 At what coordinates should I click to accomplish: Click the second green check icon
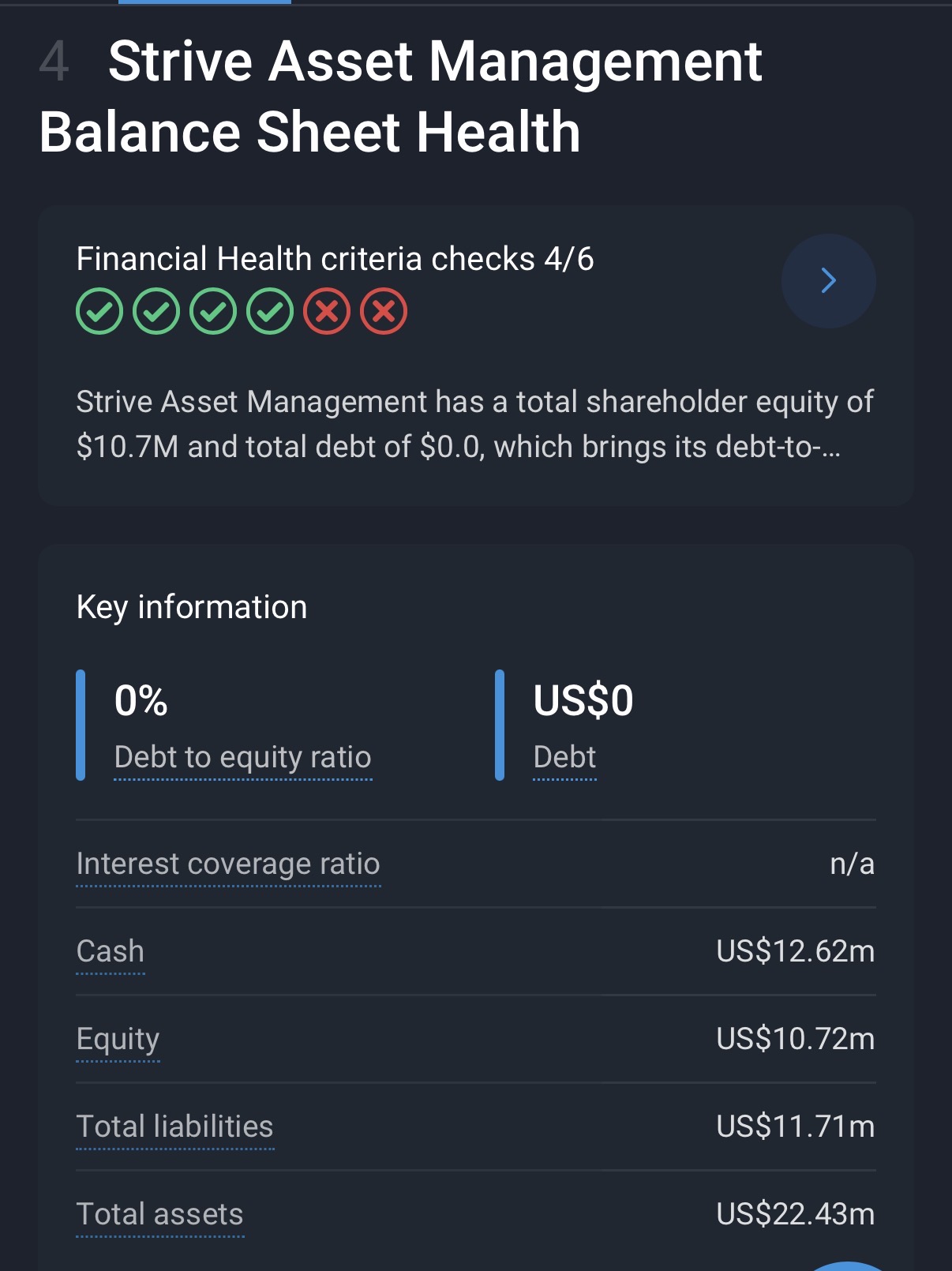click(x=156, y=312)
